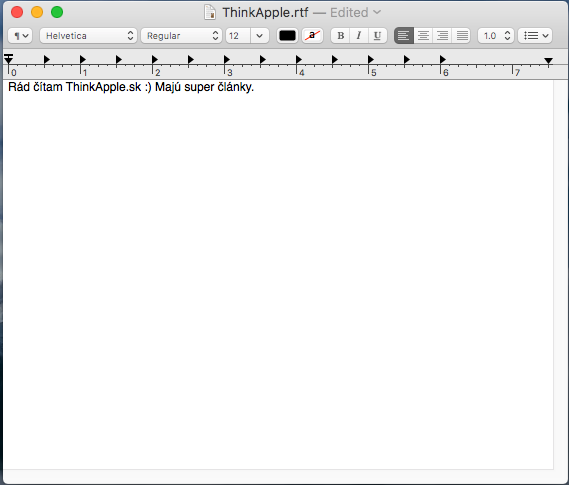
Task: Click the font size field showing 12
Action: (238, 36)
